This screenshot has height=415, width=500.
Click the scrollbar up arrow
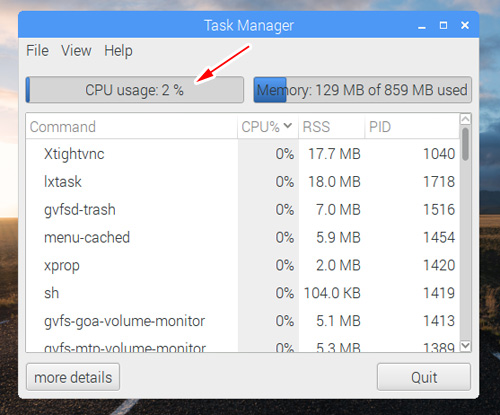[x=465, y=119]
